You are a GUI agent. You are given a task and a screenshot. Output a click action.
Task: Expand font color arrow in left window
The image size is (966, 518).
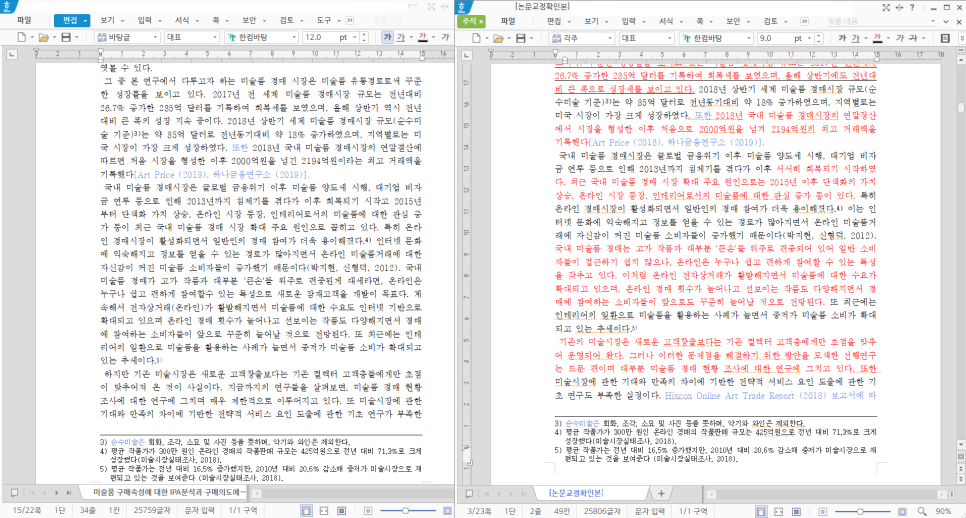433,38
